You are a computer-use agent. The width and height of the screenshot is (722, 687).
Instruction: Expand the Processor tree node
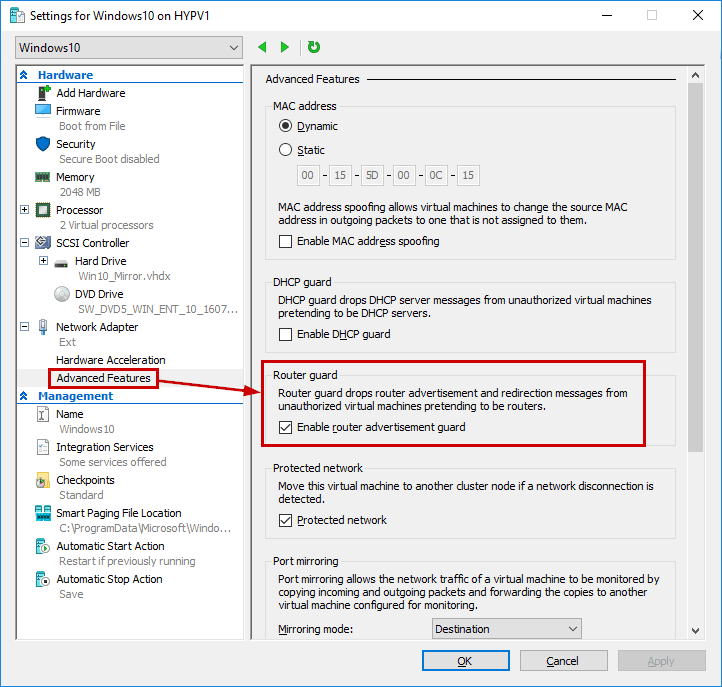pyautogui.click(x=25, y=210)
